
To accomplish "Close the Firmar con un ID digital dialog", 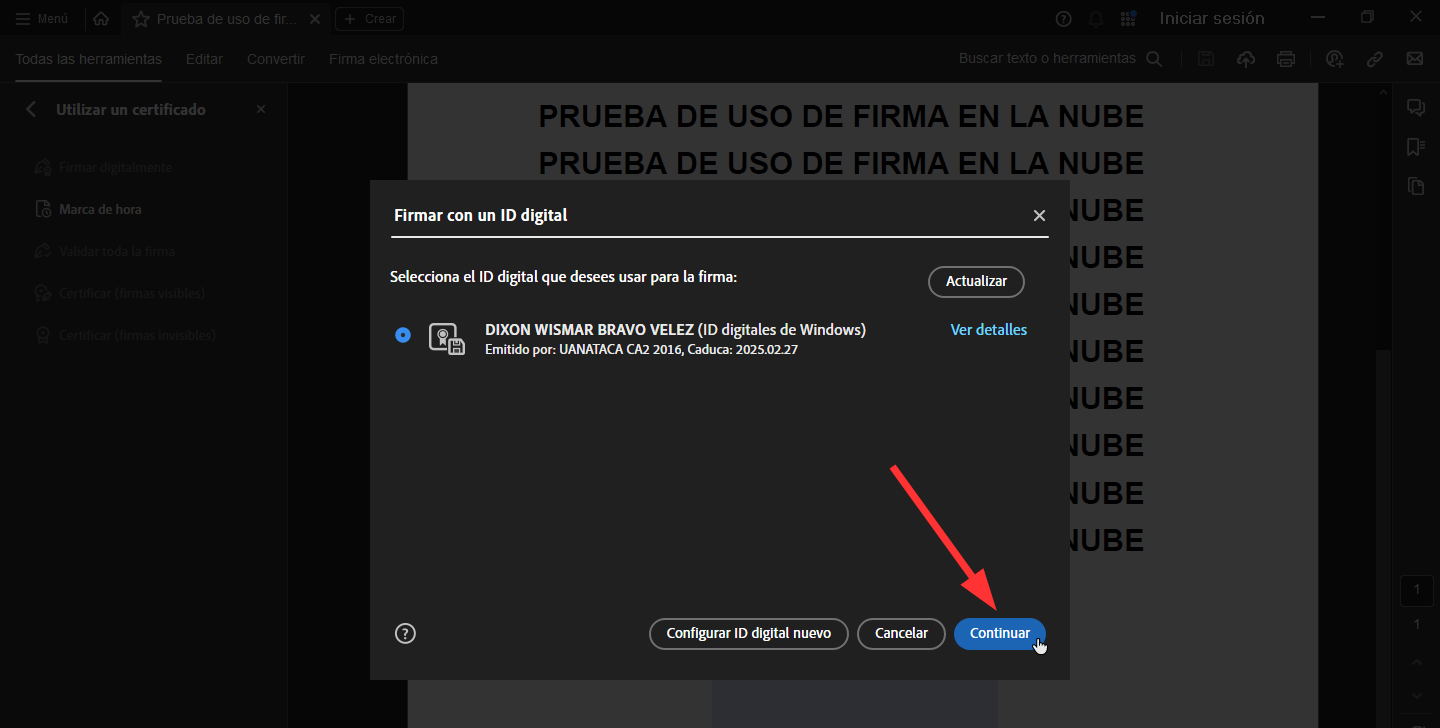I will [x=1039, y=216].
